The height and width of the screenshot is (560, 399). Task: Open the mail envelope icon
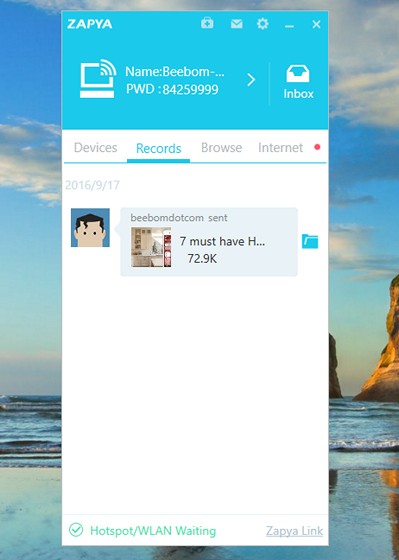236,24
